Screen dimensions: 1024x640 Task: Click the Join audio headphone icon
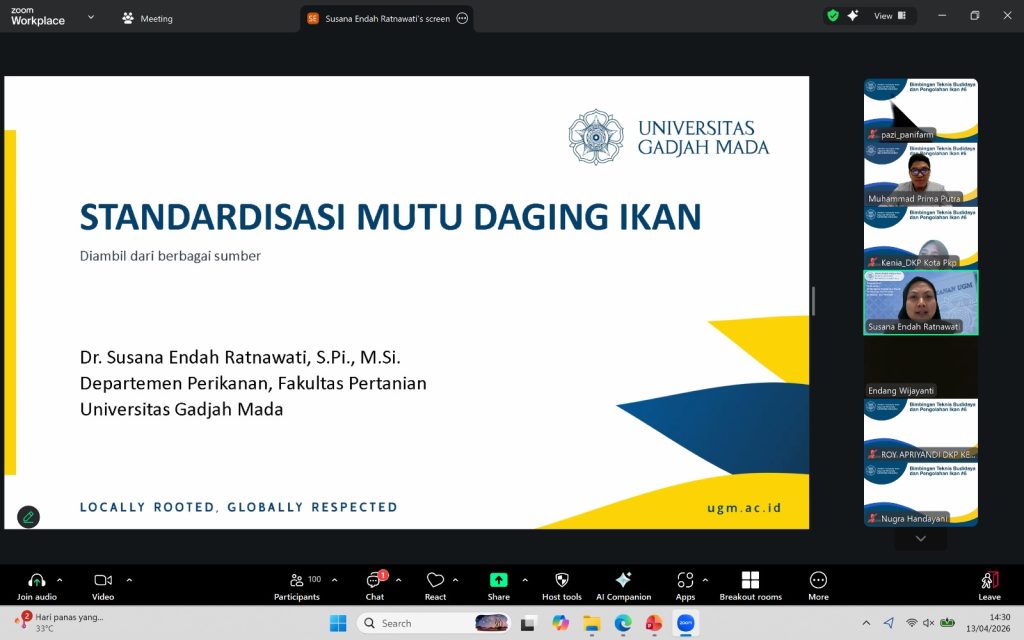pos(37,581)
